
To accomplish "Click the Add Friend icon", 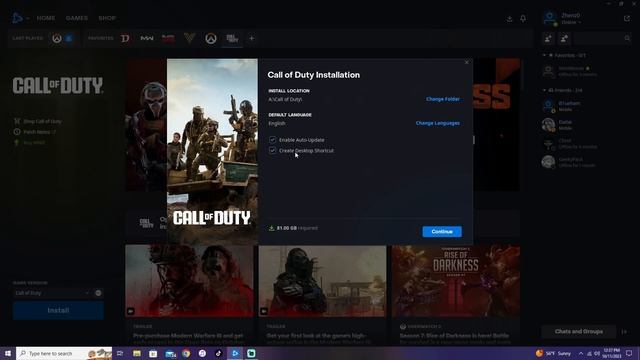I will 548,38.
